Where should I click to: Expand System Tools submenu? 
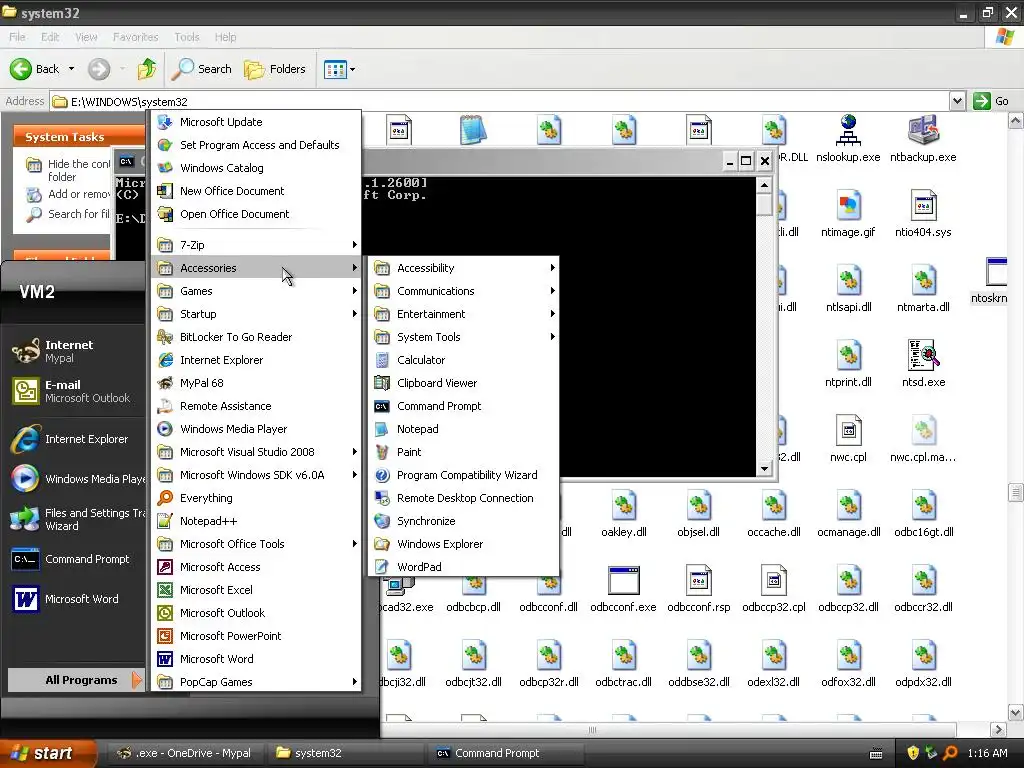[463, 337]
